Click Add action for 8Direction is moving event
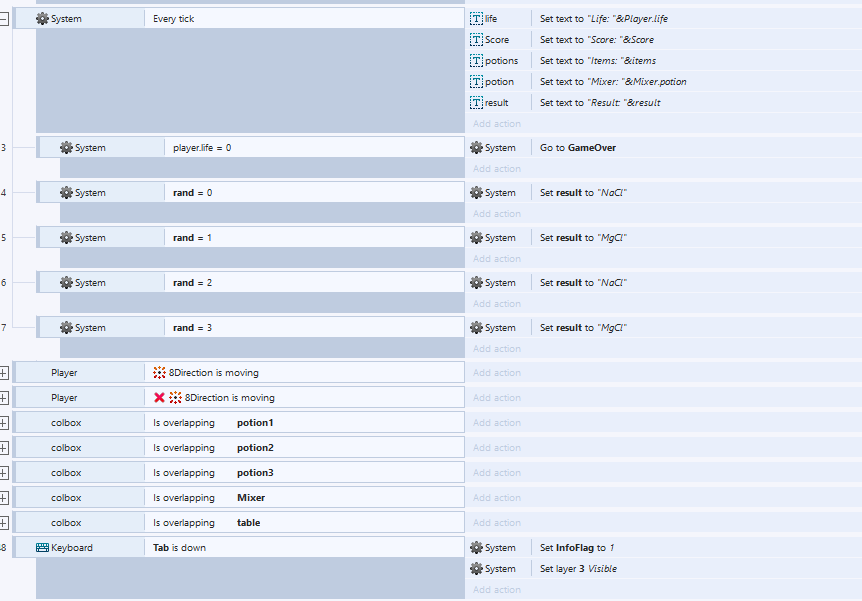This screenshot has height=601, width=862. [x=497, y=373]
